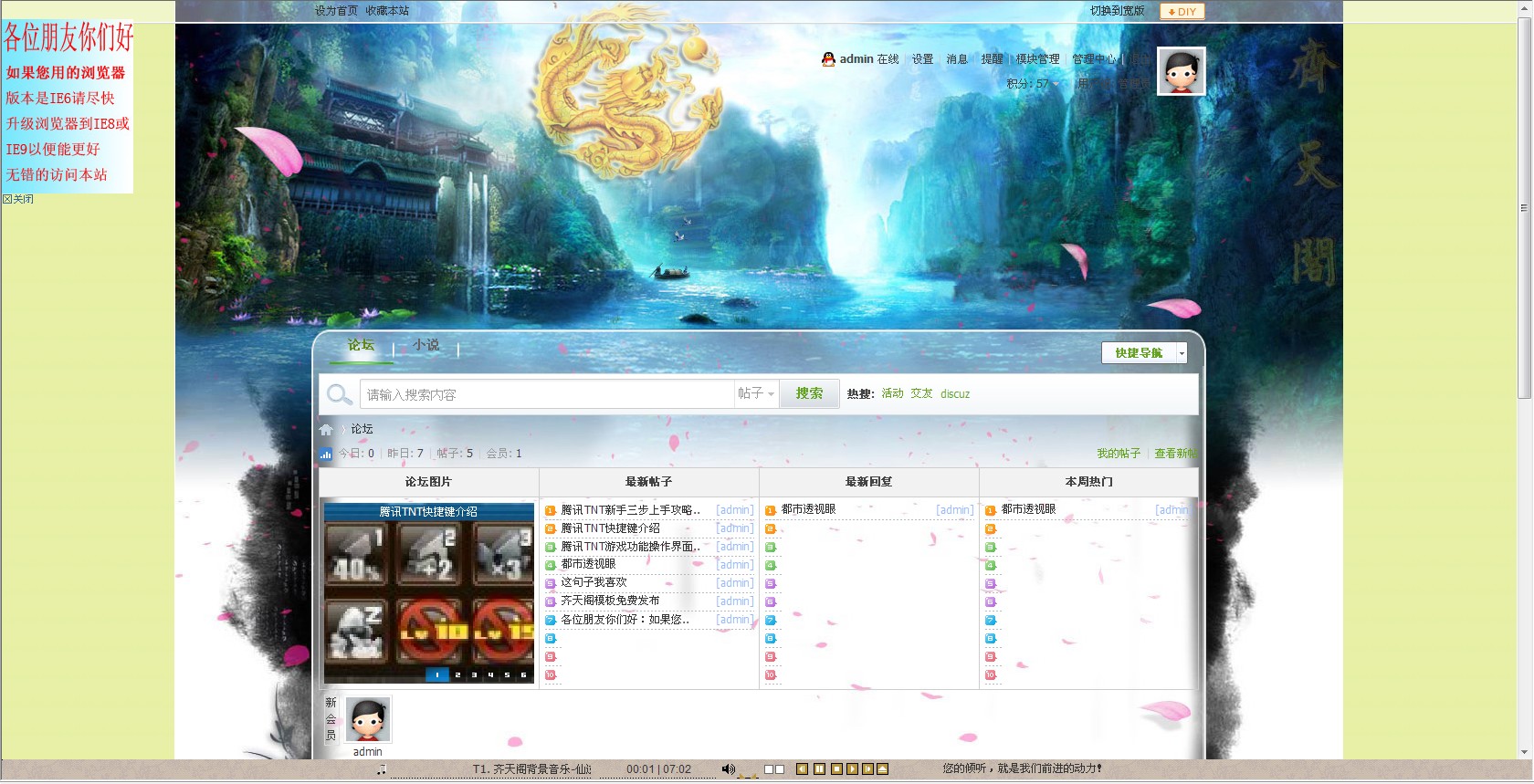This screenshot has width=1534, height=784.
Task: Open 消息 in user menu
Action: click(957, 59)
